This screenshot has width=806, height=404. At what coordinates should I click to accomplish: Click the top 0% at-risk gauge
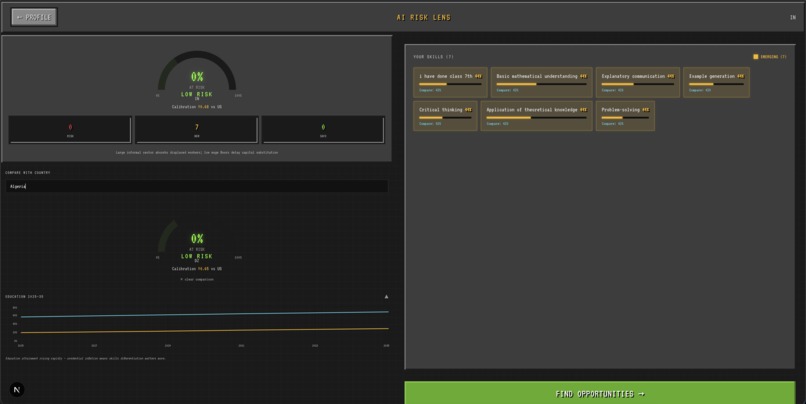pyautogui.click(x=197, y=72)
